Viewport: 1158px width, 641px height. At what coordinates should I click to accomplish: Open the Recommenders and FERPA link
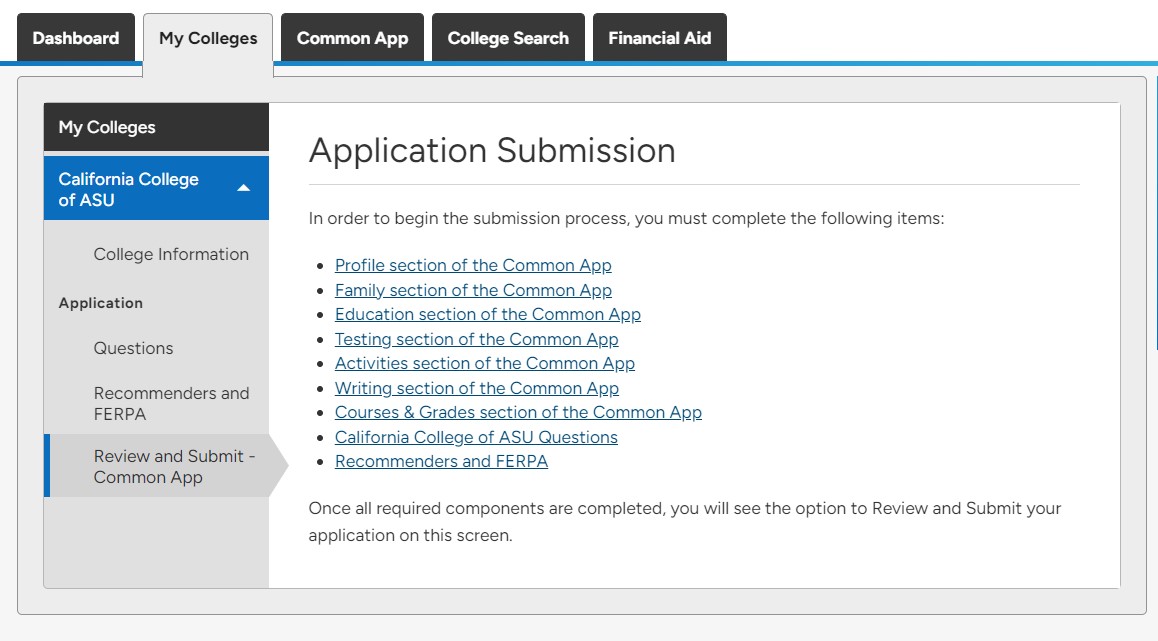click(441, 461)
